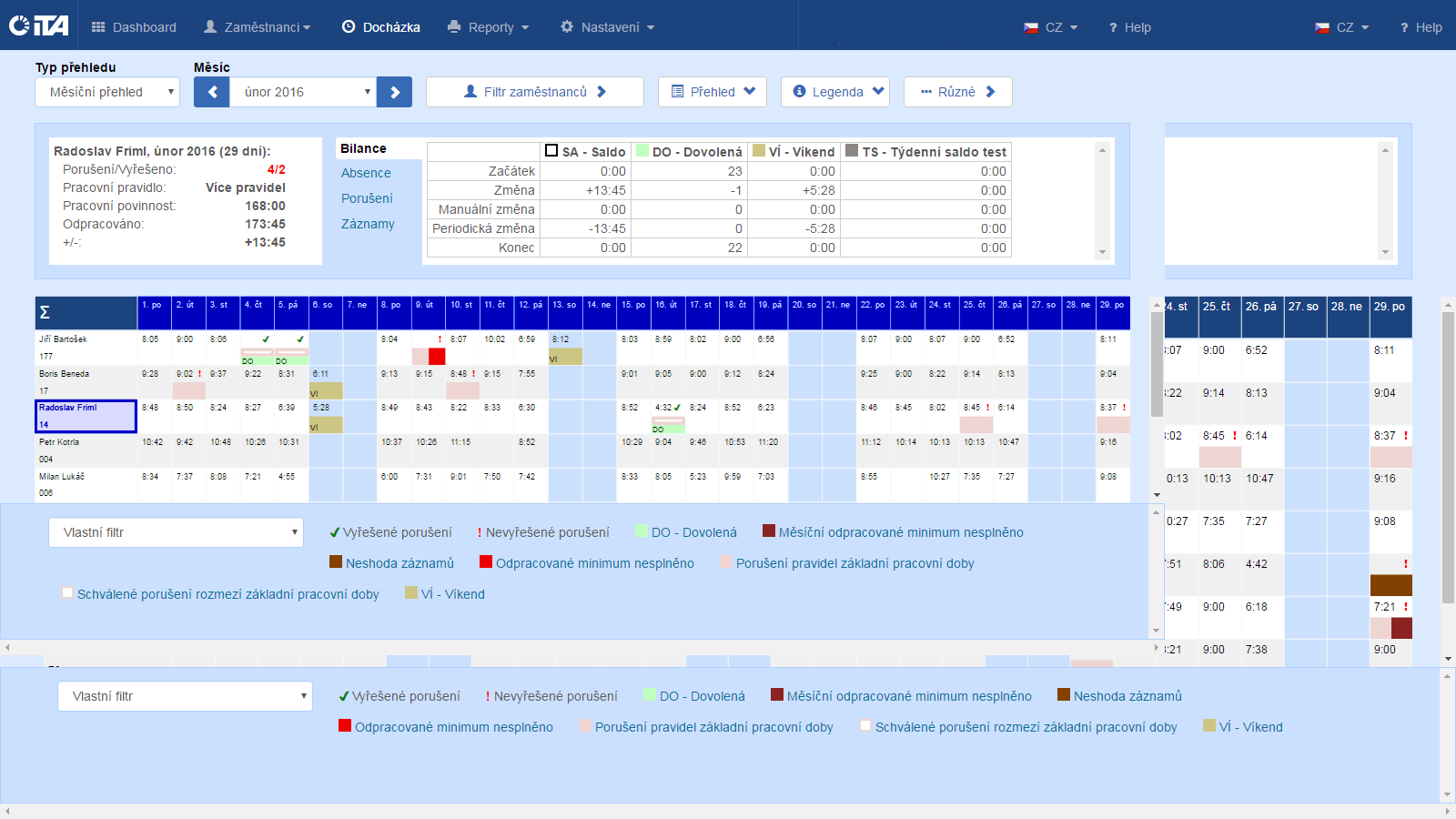Screen dimensions: 1456x819
Task: Click green check mark in Jiří Bartošek row
Action: point(266,339)
